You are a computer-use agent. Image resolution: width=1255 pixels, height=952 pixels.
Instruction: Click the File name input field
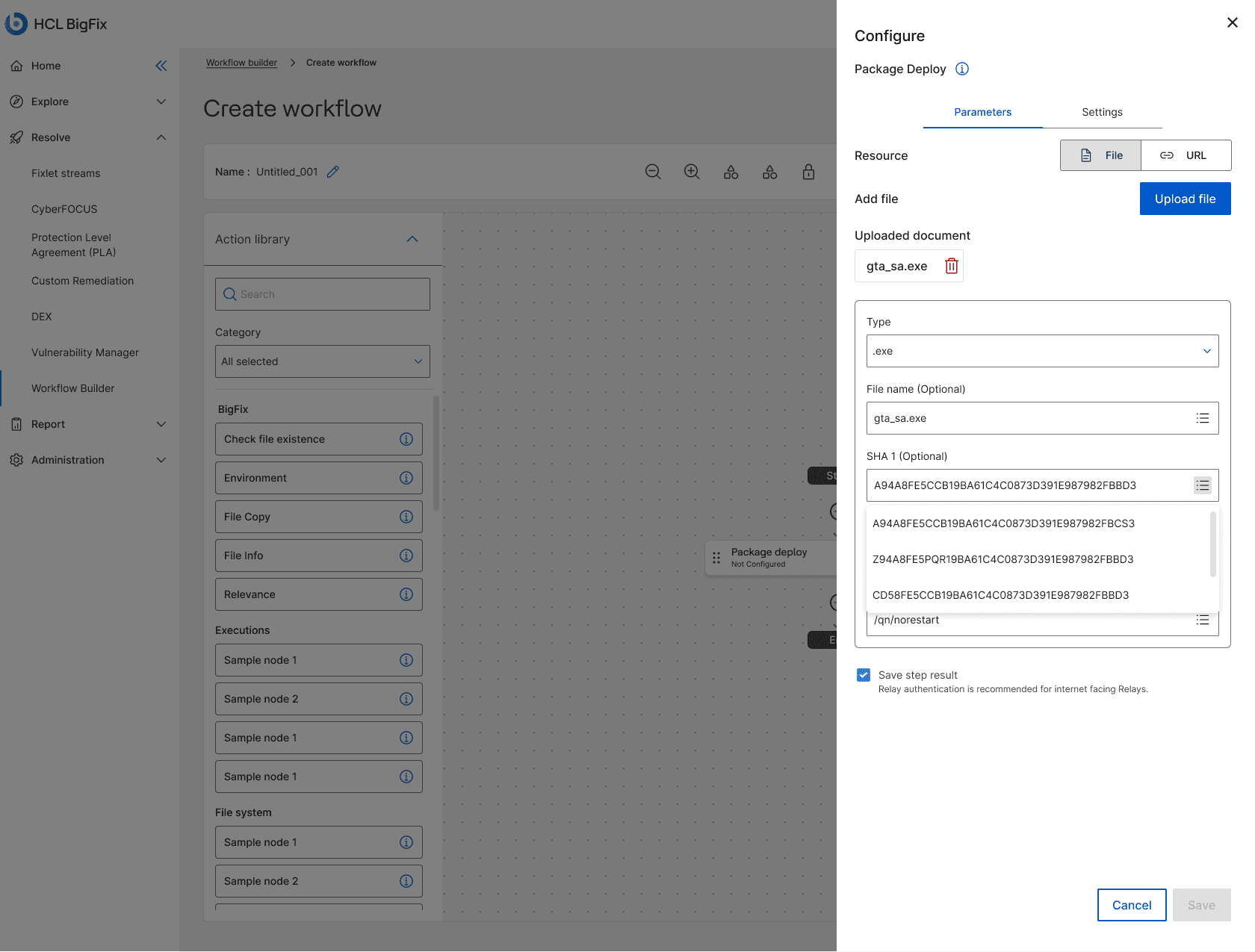[x=1043, y=418]
